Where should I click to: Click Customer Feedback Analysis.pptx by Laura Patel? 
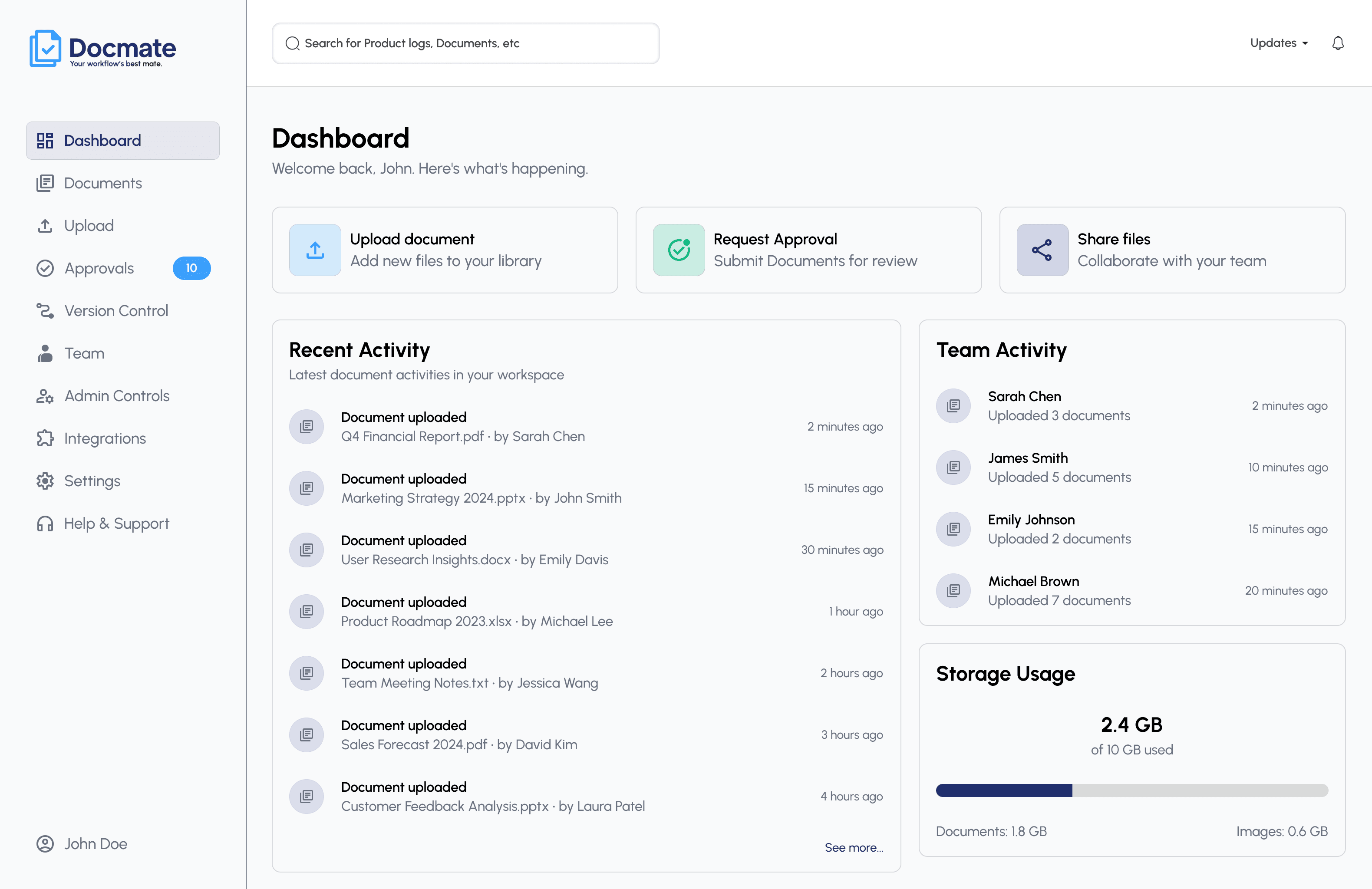point(493,806)
